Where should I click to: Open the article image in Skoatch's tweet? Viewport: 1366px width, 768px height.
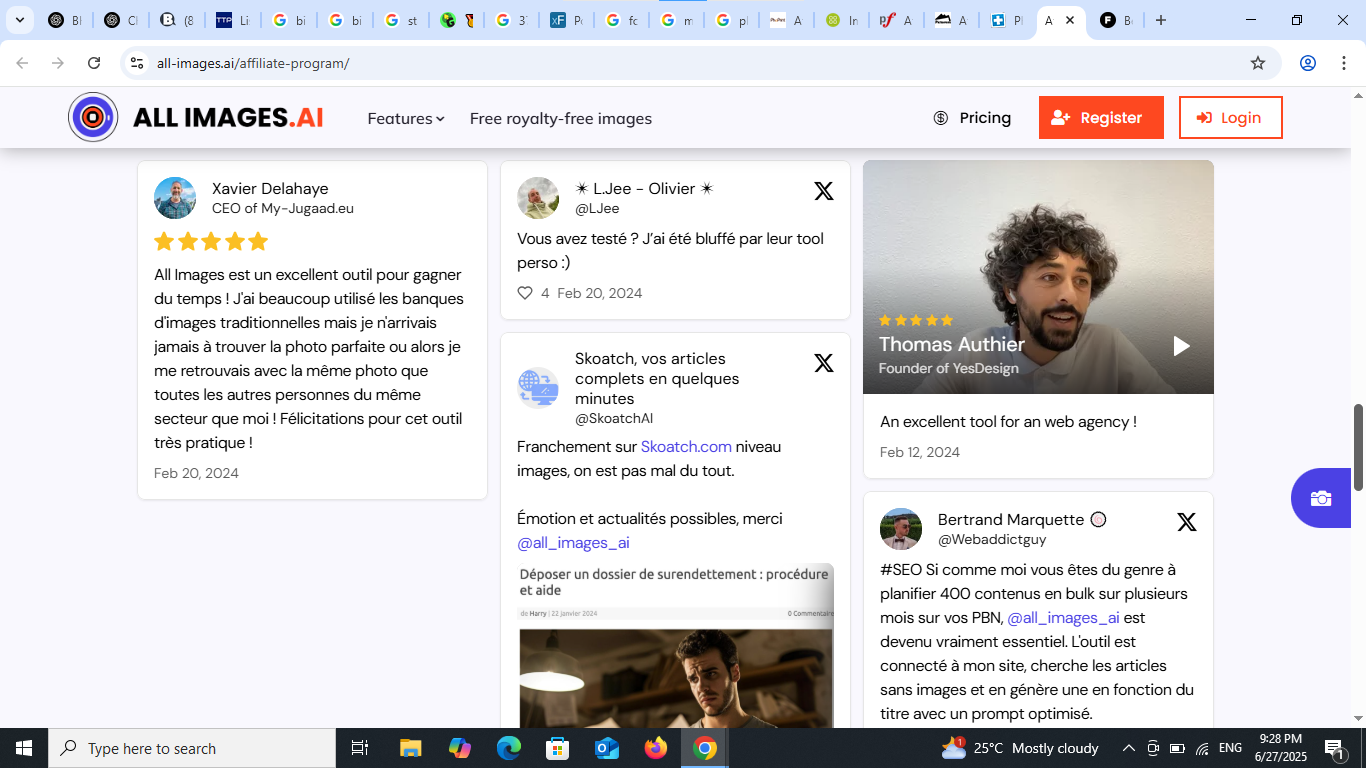point(676,646)
